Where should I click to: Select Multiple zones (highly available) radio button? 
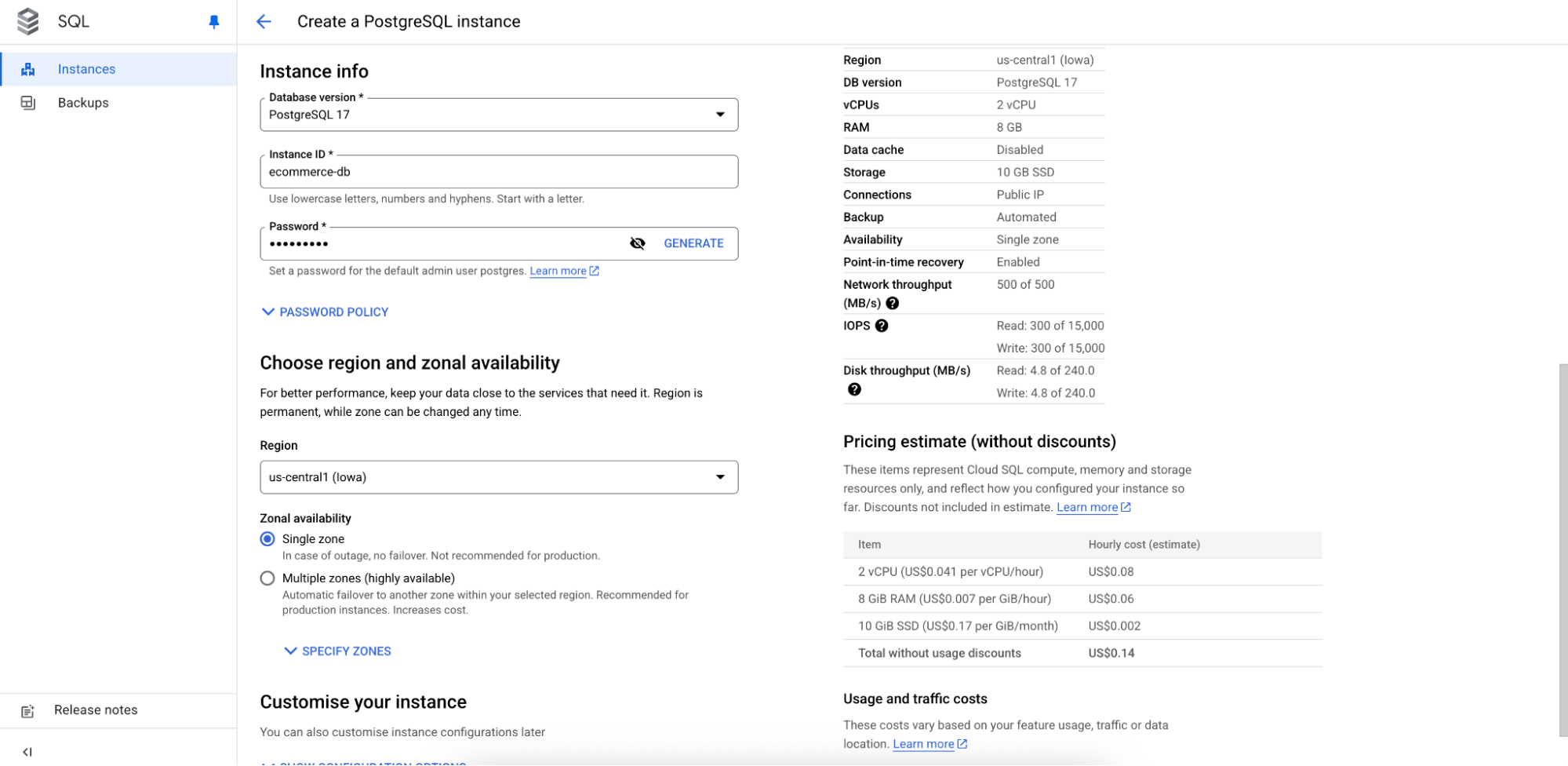[267, 578]
